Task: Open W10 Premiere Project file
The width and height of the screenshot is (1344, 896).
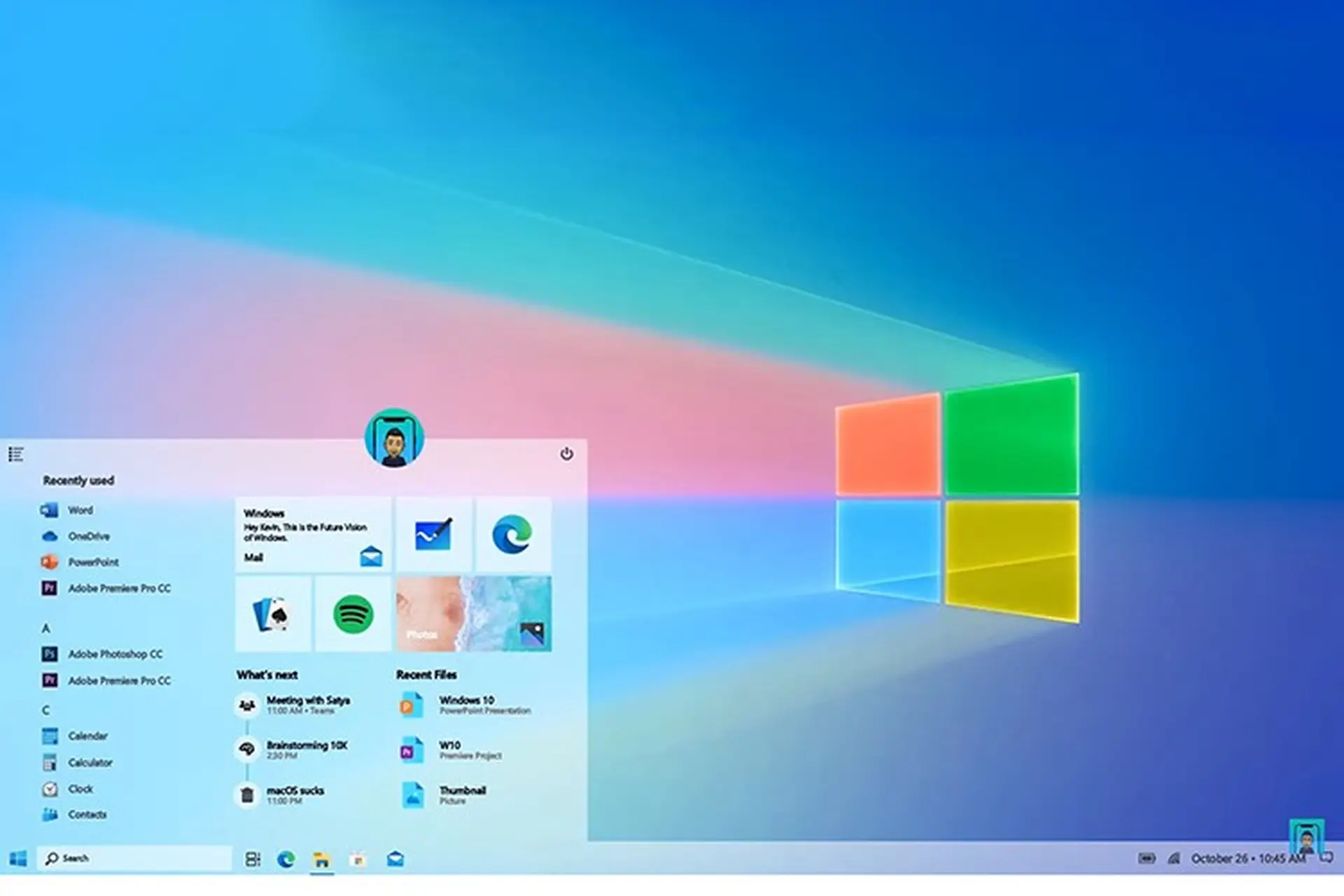Action: tap(451, 750)
